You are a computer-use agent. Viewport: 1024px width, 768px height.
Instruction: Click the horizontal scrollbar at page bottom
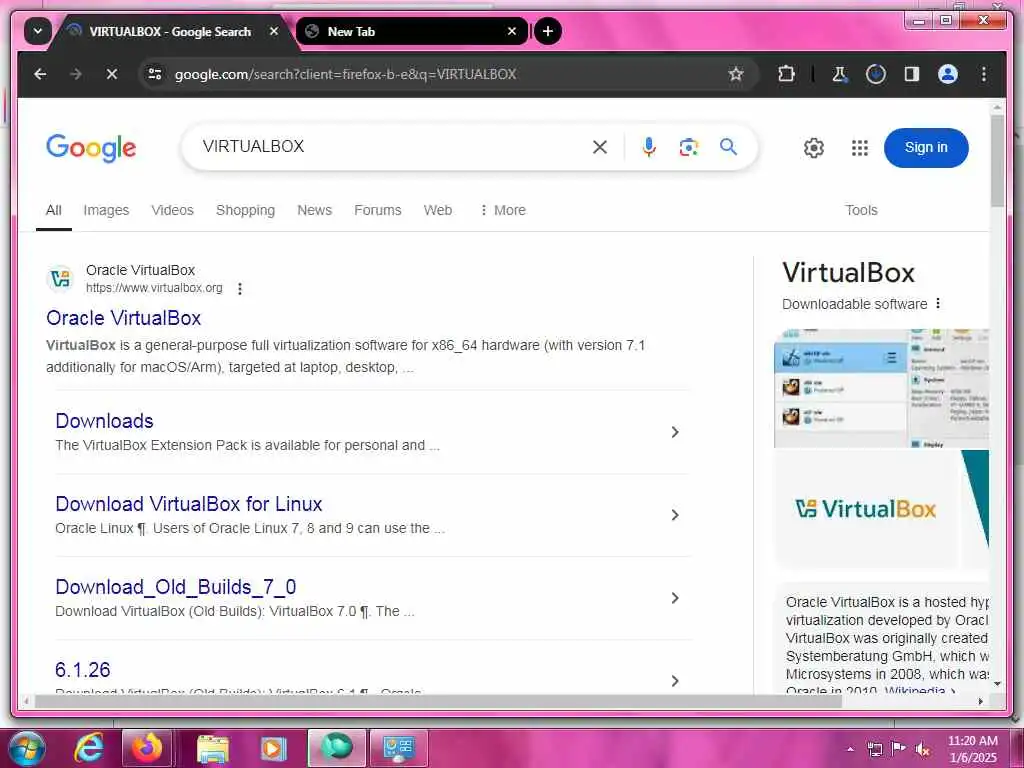(438, 702)
